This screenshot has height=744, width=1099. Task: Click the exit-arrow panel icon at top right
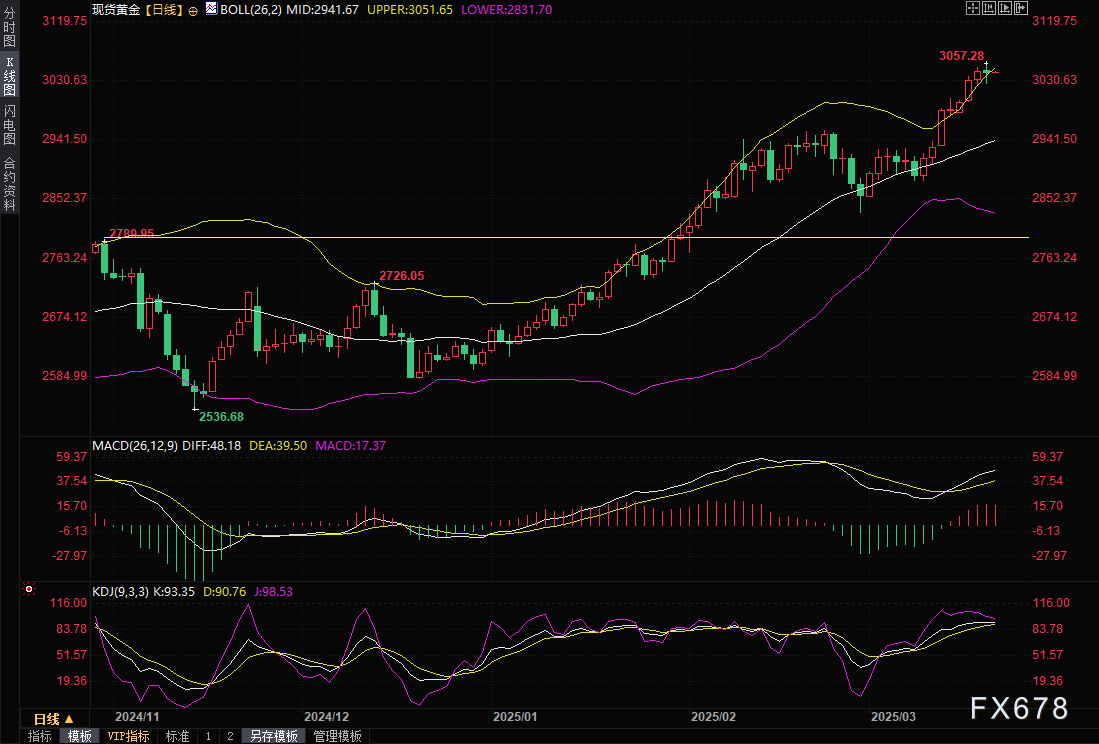tap(1022, 8)
